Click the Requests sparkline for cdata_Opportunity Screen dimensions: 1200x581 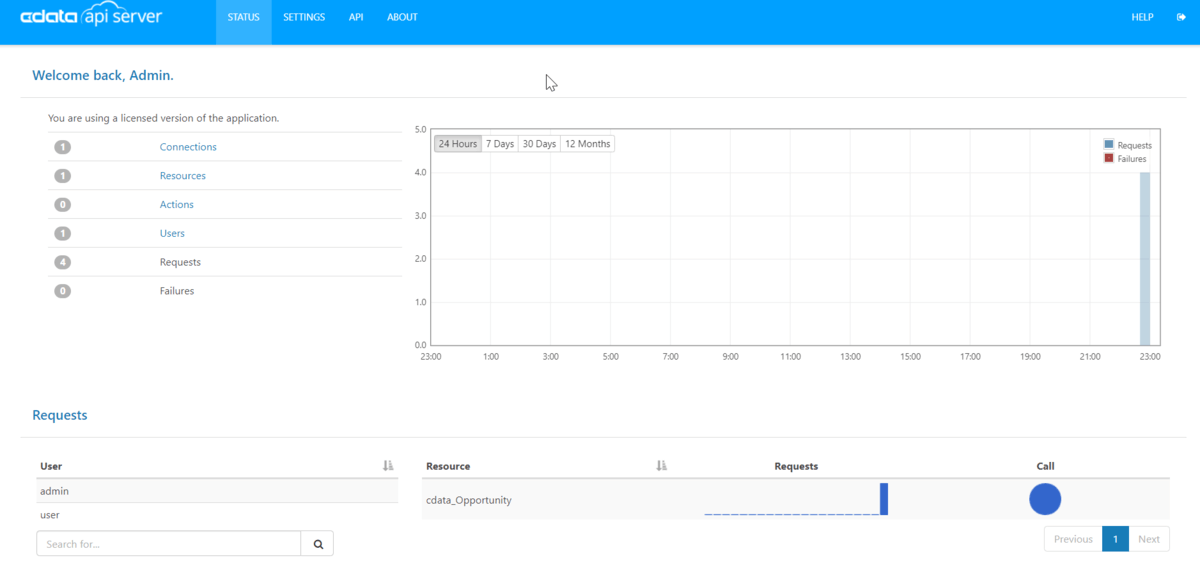coord(796,499)
